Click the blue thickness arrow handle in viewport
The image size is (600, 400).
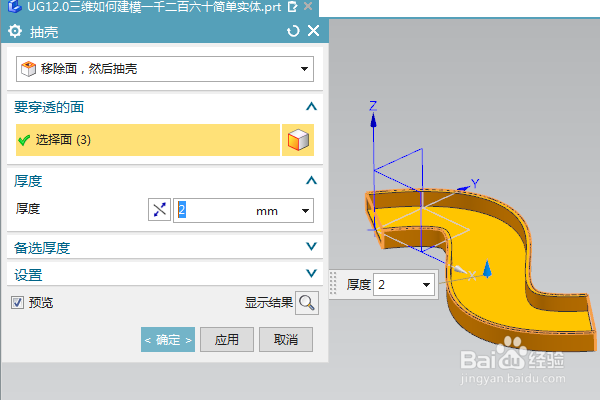click(x=487, y=269)
